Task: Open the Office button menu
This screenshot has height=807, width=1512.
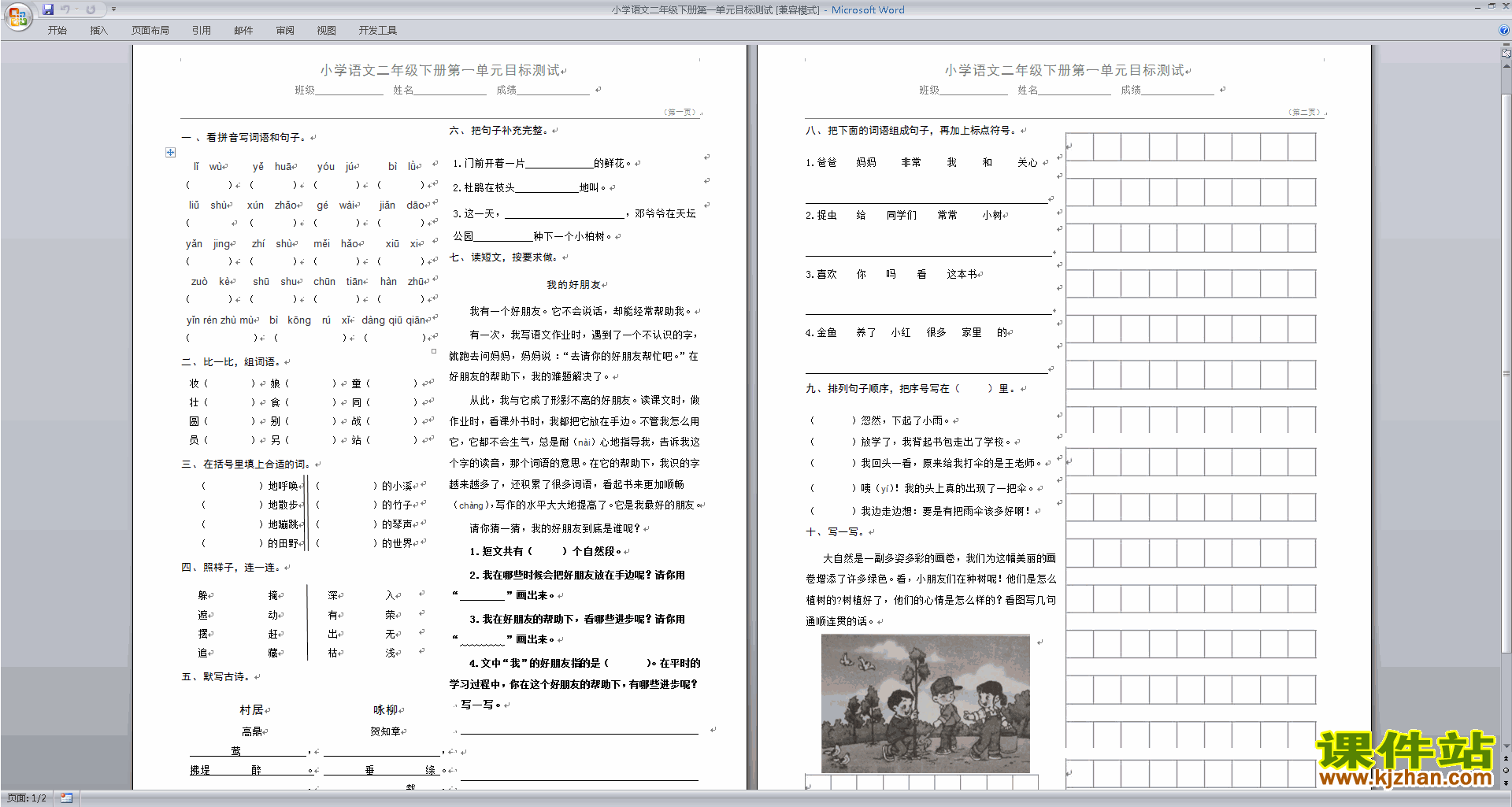Action: click(18, 17)
